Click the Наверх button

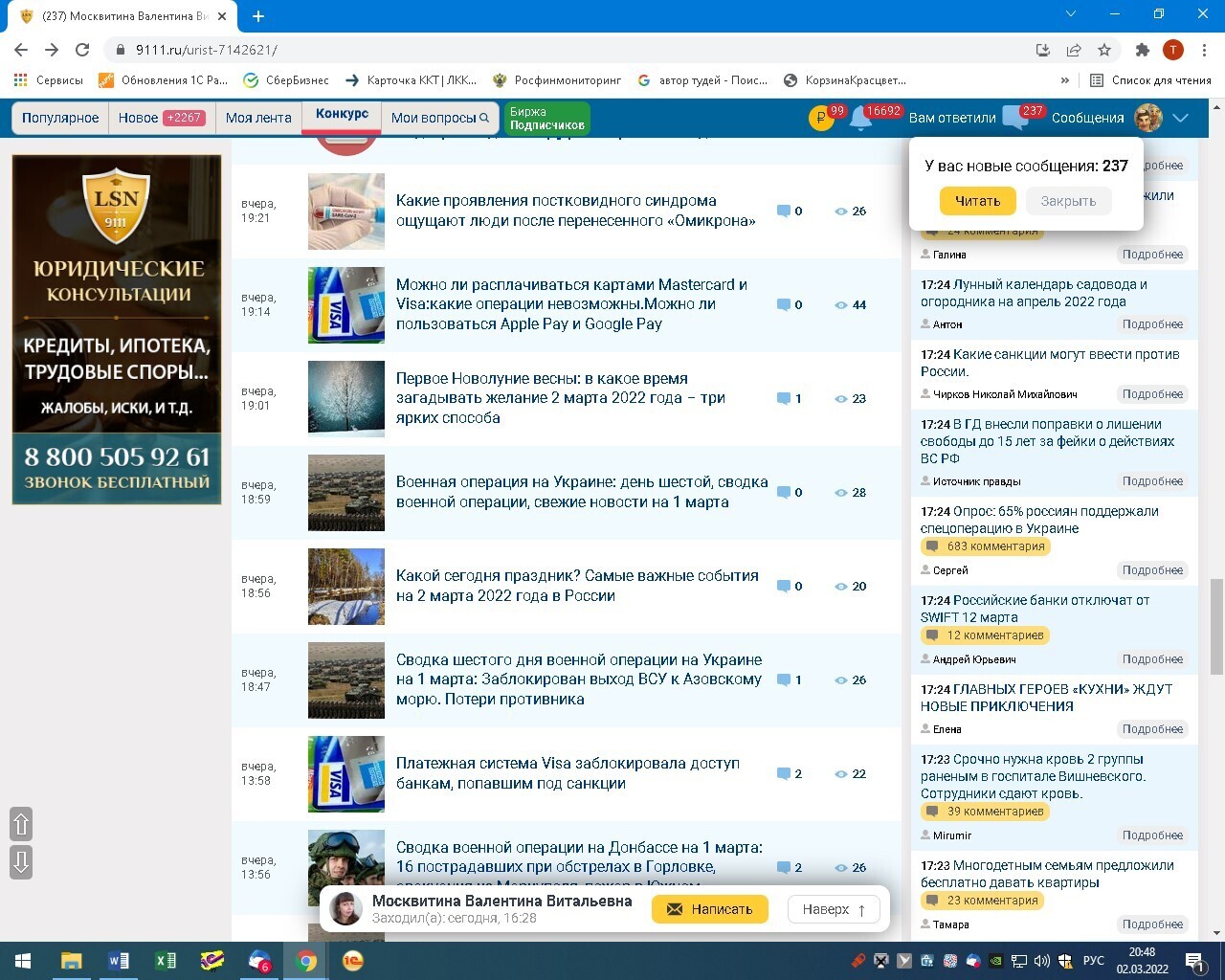(833, 909)
